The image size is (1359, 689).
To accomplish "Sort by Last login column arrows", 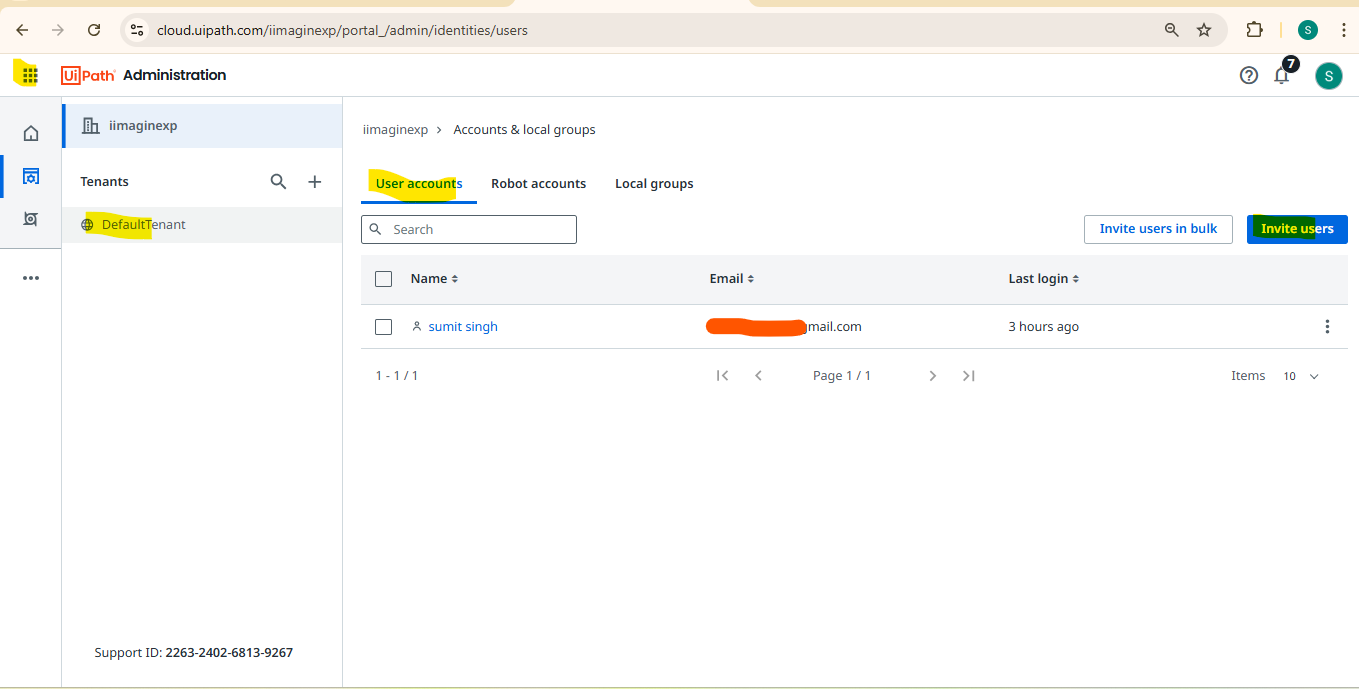I will click(1074, 278).
